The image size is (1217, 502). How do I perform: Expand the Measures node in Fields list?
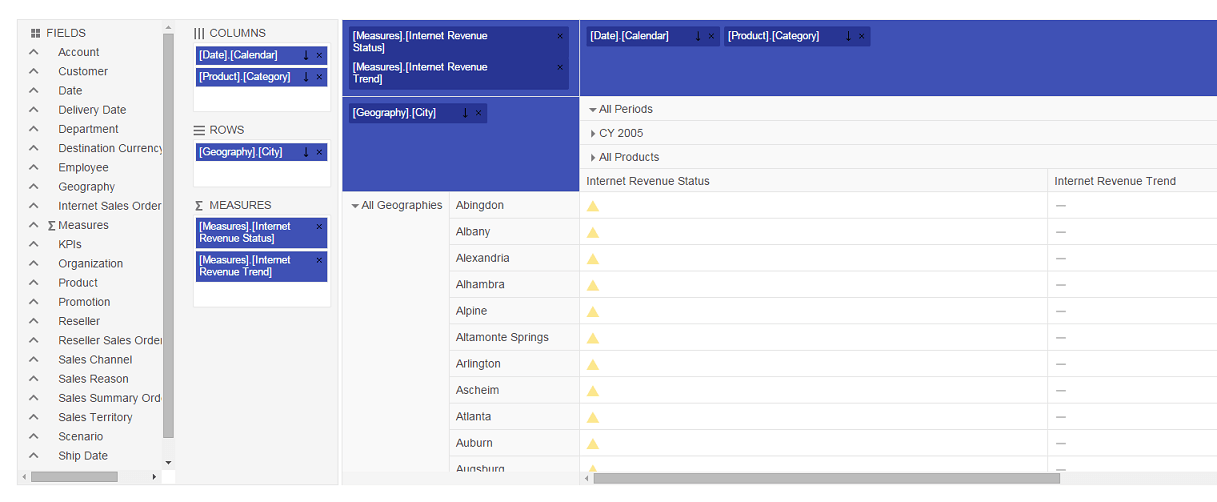[x=34, y=226]
